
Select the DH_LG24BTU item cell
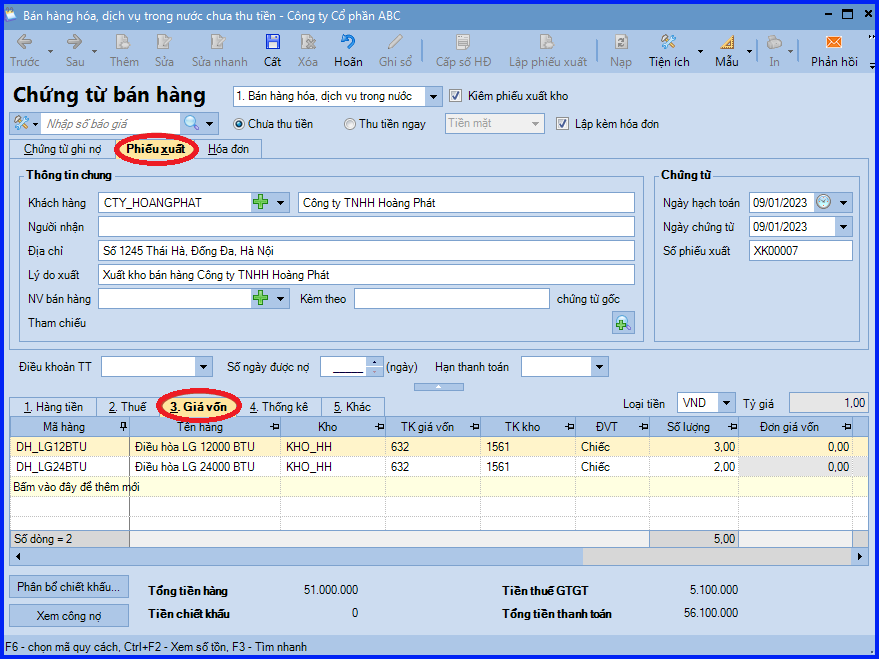coord(70,467)
